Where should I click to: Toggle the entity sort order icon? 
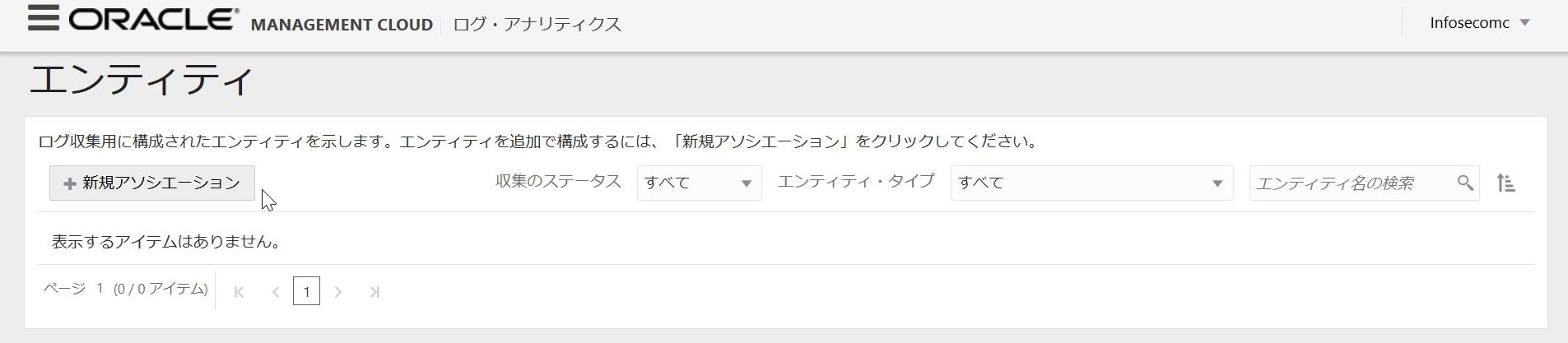pos(1505,183)
